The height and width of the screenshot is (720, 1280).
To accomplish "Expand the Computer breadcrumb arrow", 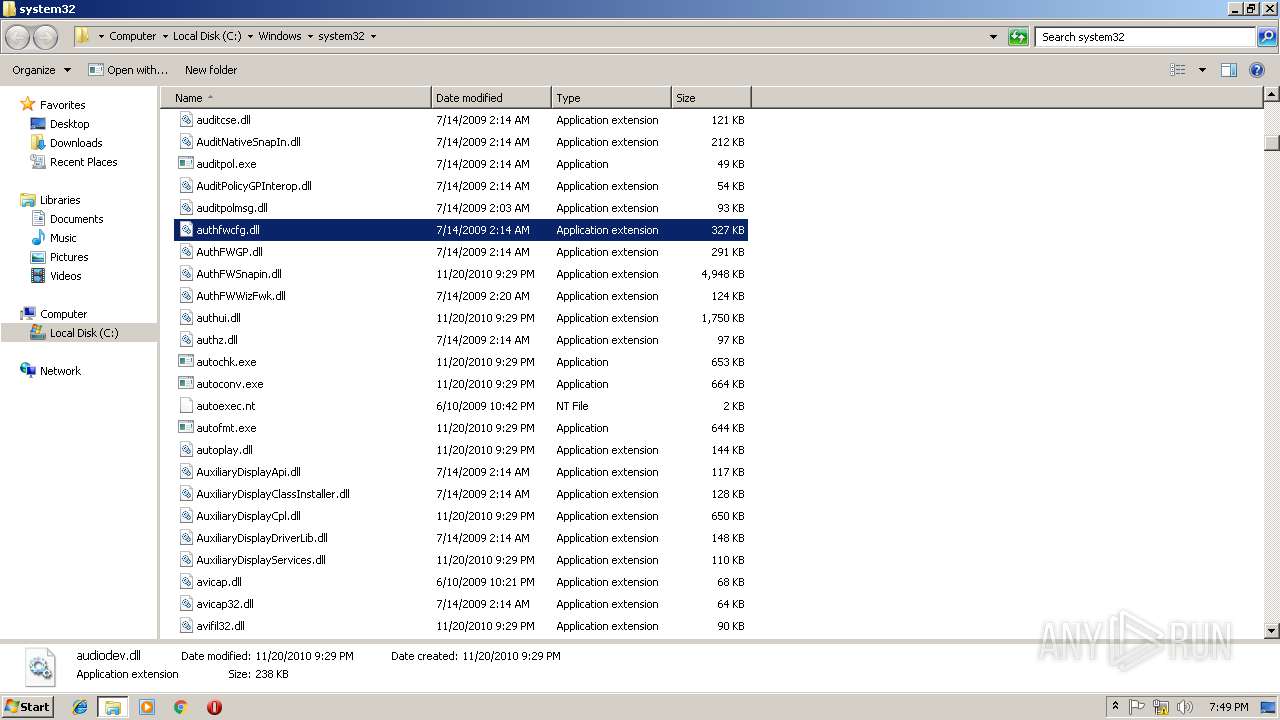I will 165,36.
